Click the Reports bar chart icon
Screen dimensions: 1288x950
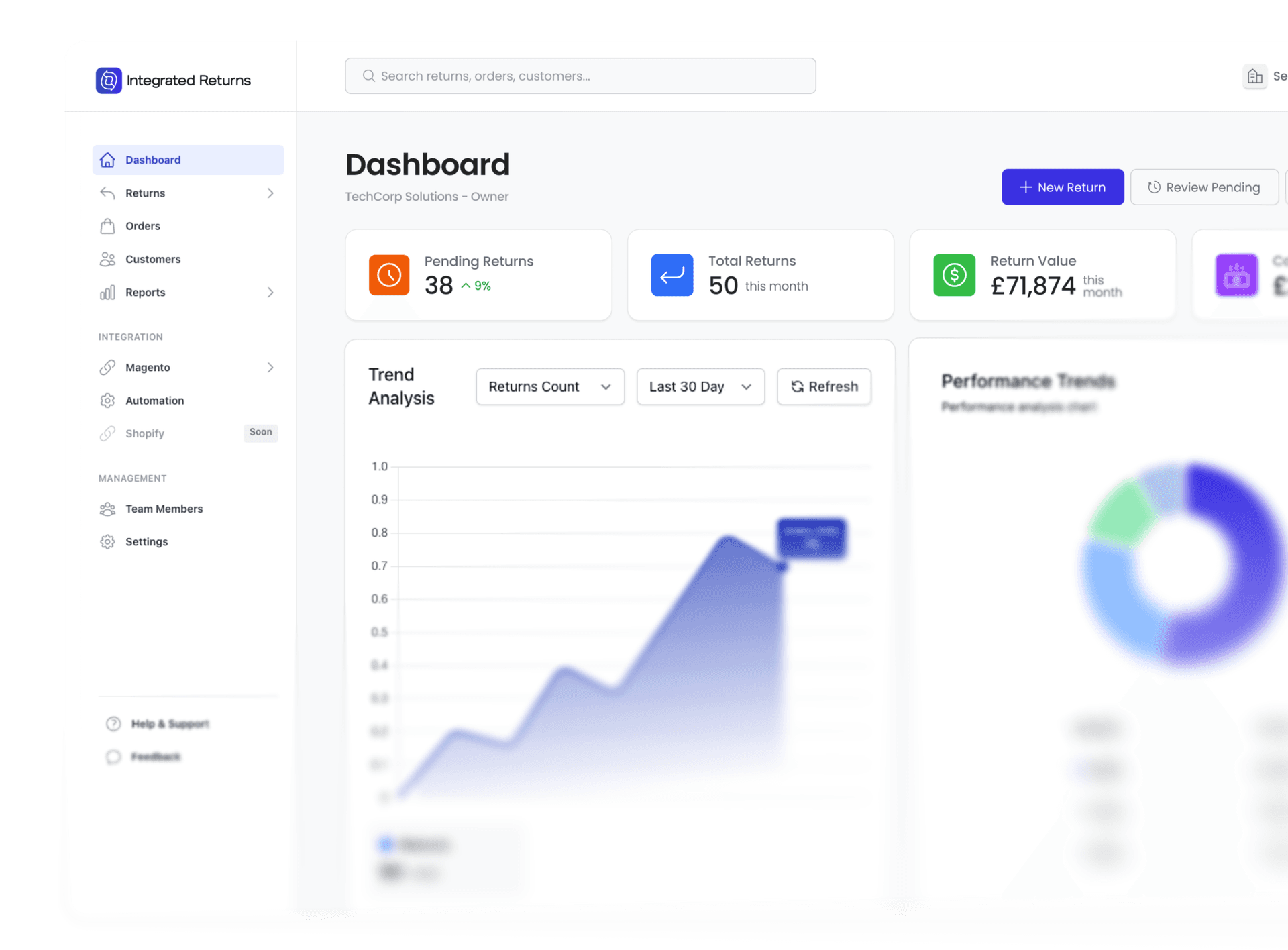coord(107,293)
